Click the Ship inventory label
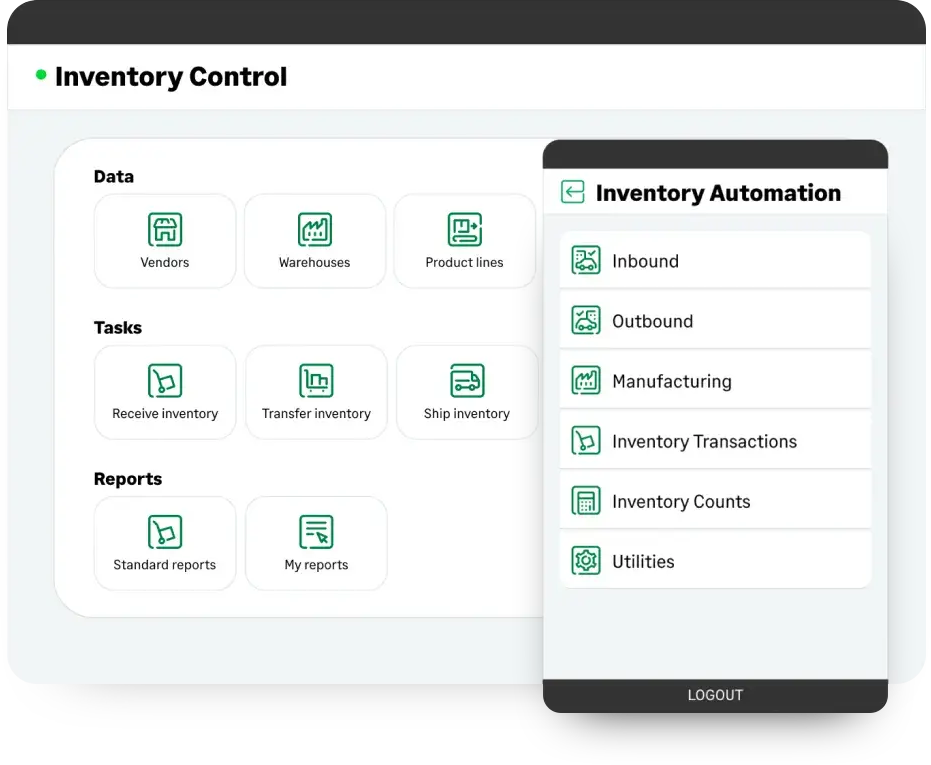This screenshot has width=931, height=765. click(x=467, y=413)
